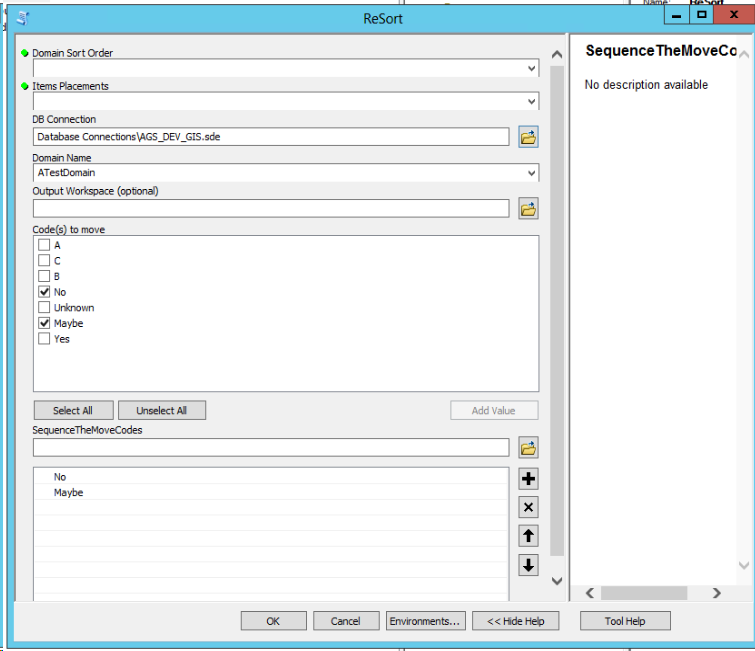Check the A code checkbox
This screenshot has width=755, height=651.
tap(44, 245)
